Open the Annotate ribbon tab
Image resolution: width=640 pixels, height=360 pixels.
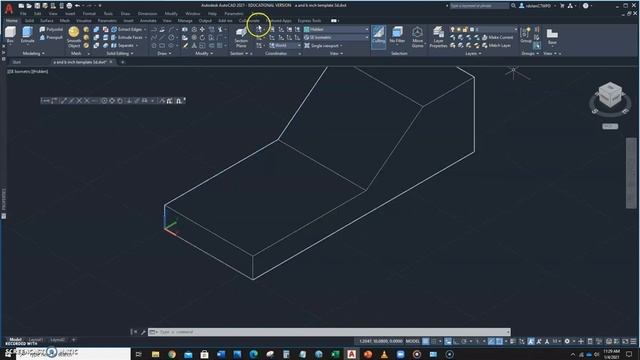[x=148, y=20]
